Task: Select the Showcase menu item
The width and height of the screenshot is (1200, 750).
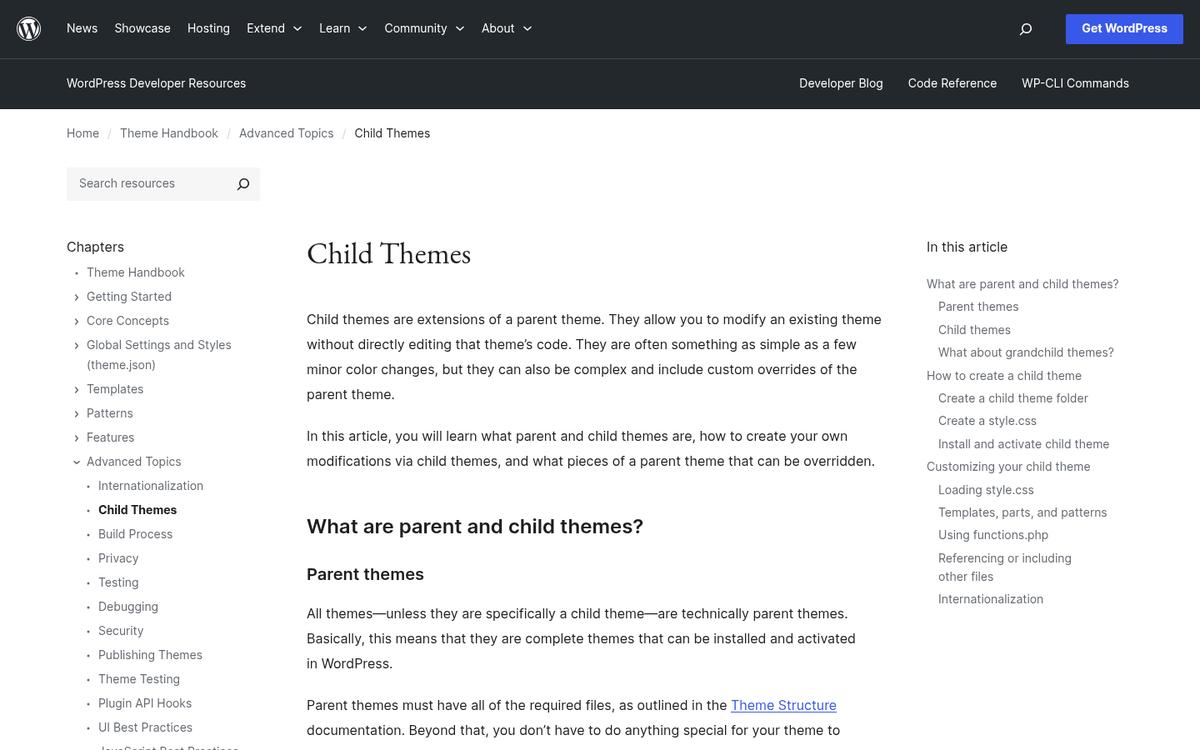Action: pos(142,28)
